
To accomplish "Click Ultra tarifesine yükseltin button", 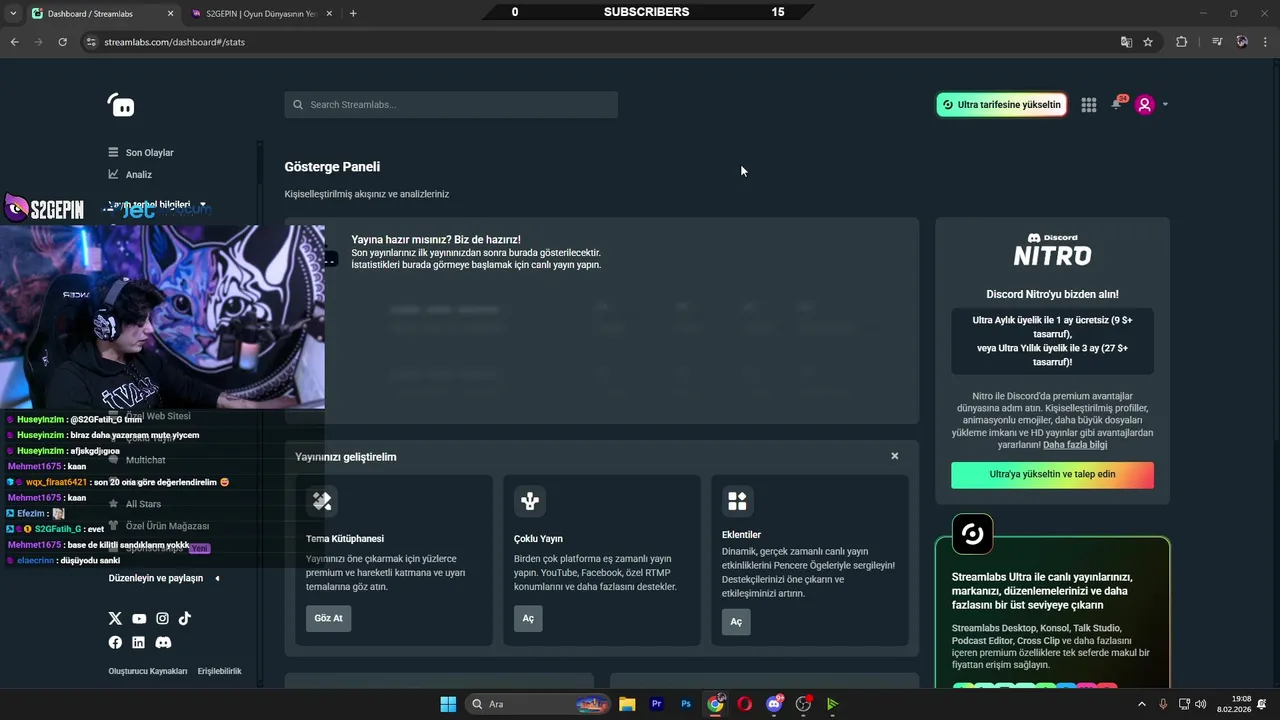I will (x=1001, y=105).
